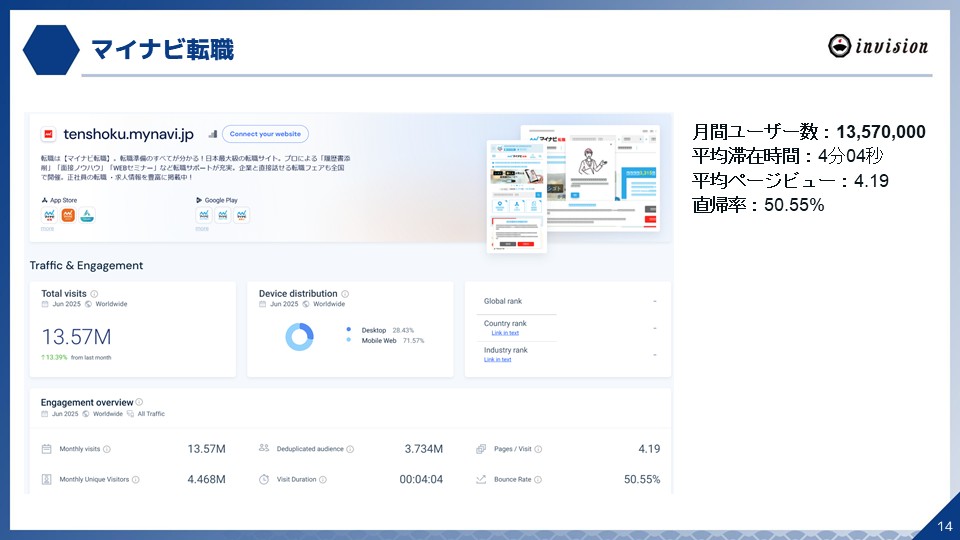
Task: Click the 平均滞在時間：4分04秒 line
Action: coord(788,156)
